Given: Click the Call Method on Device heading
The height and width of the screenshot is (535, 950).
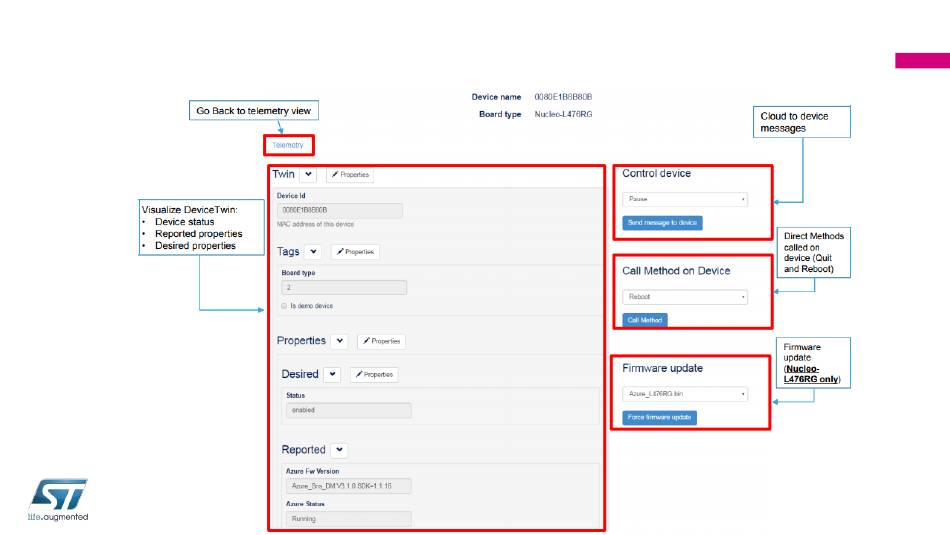Looking at the screenshot, I should pyautogui.click(x=676, y=271).
